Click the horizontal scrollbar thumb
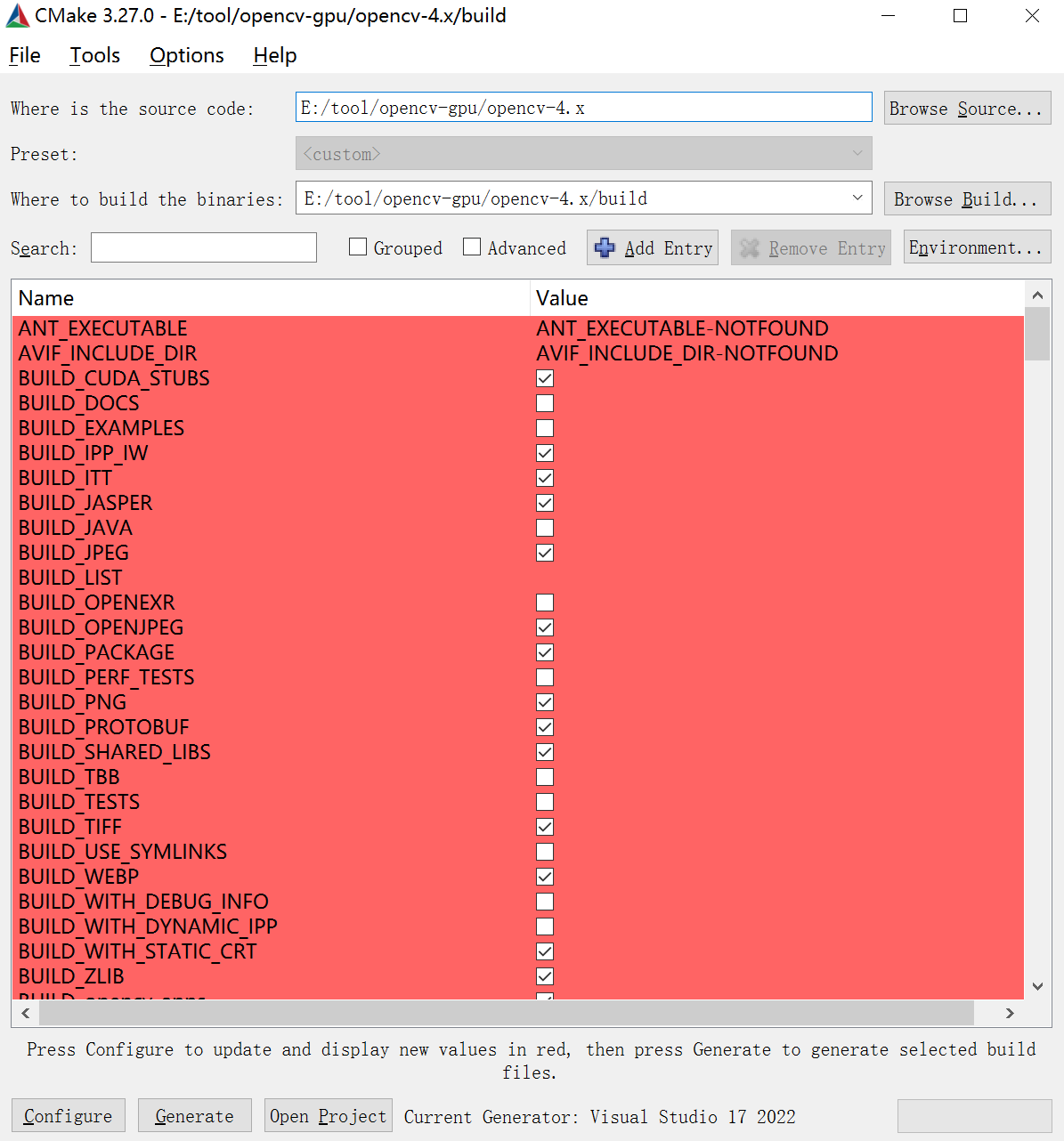The width and height of the screenshot is (1064, 1141). (507, 1013)
